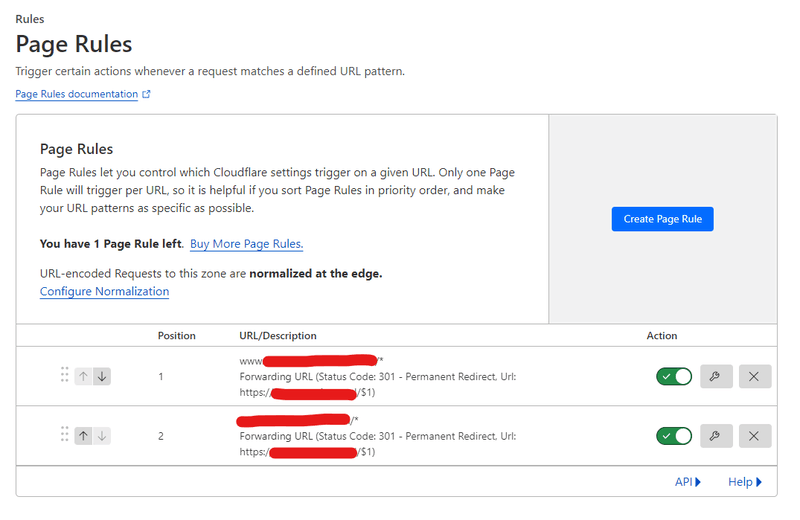Edit rule 2 with wrench icon

(x=714, y=435)
